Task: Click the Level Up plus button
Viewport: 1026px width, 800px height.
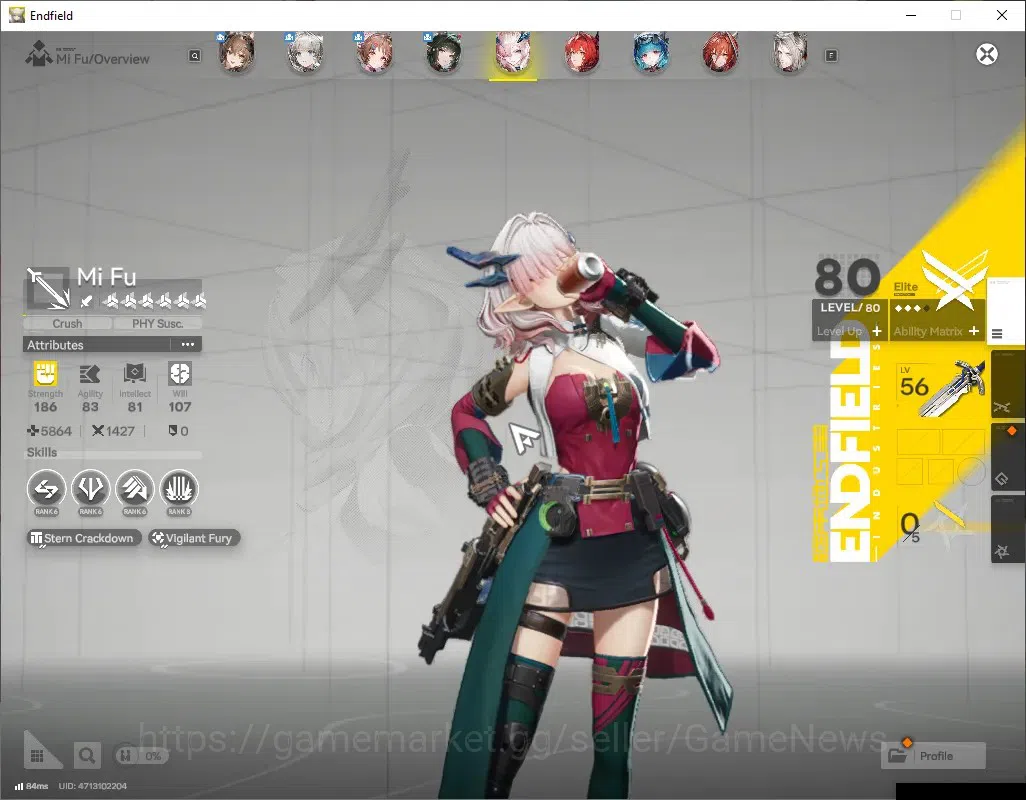Action: pyautogui.click(x=877, y=331)
